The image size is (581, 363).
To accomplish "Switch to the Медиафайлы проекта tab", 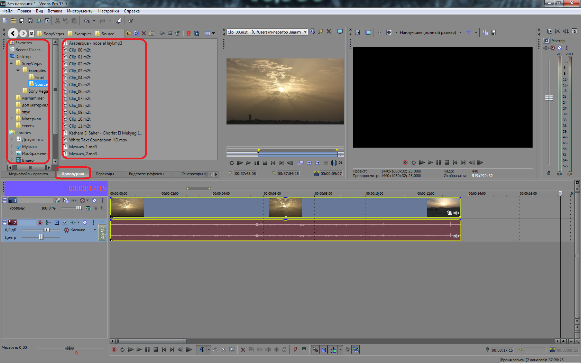I will click(28, 174).
